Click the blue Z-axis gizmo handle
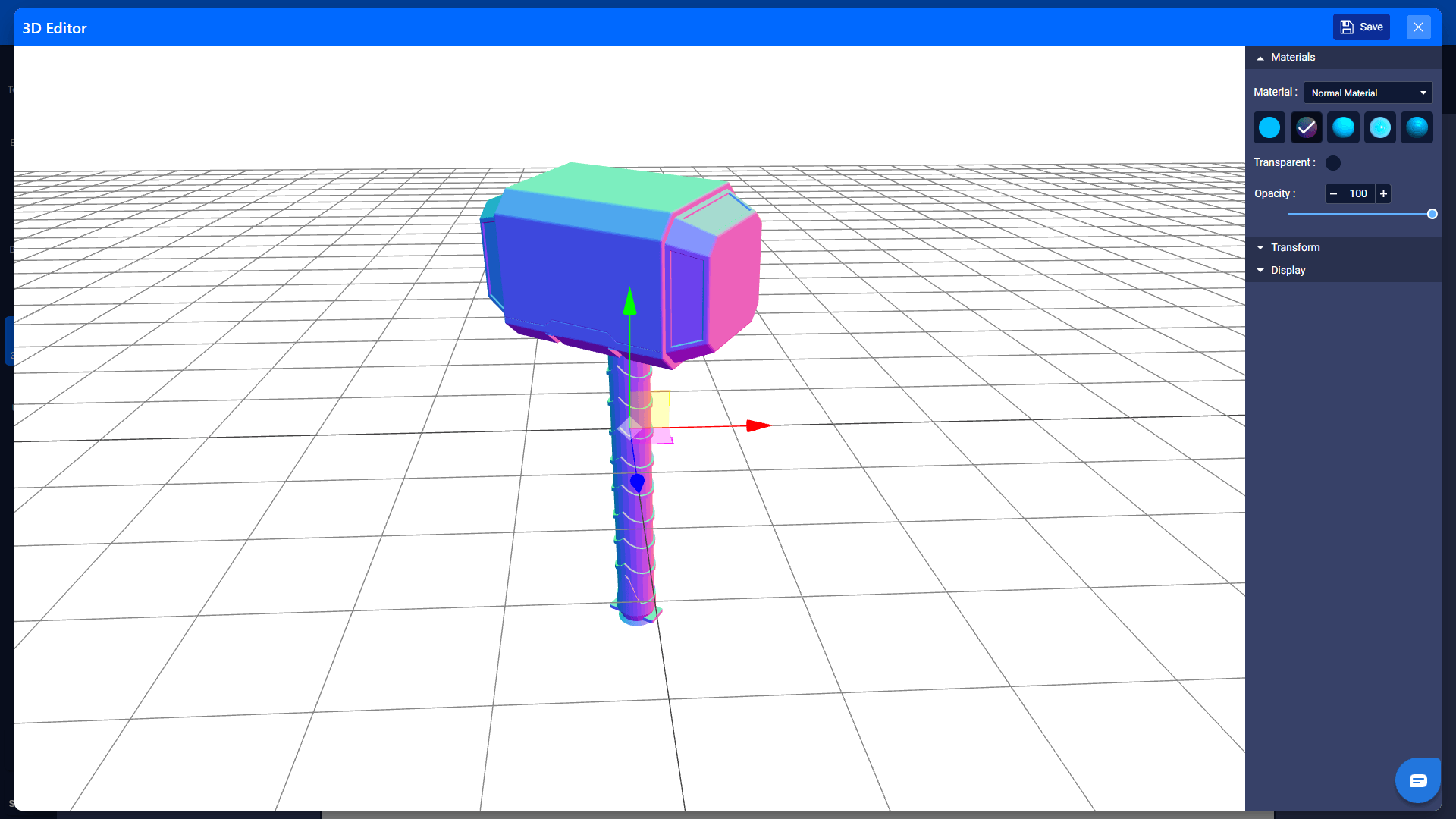The height and width of the screenshot is (819, 1456). [637, 482]
